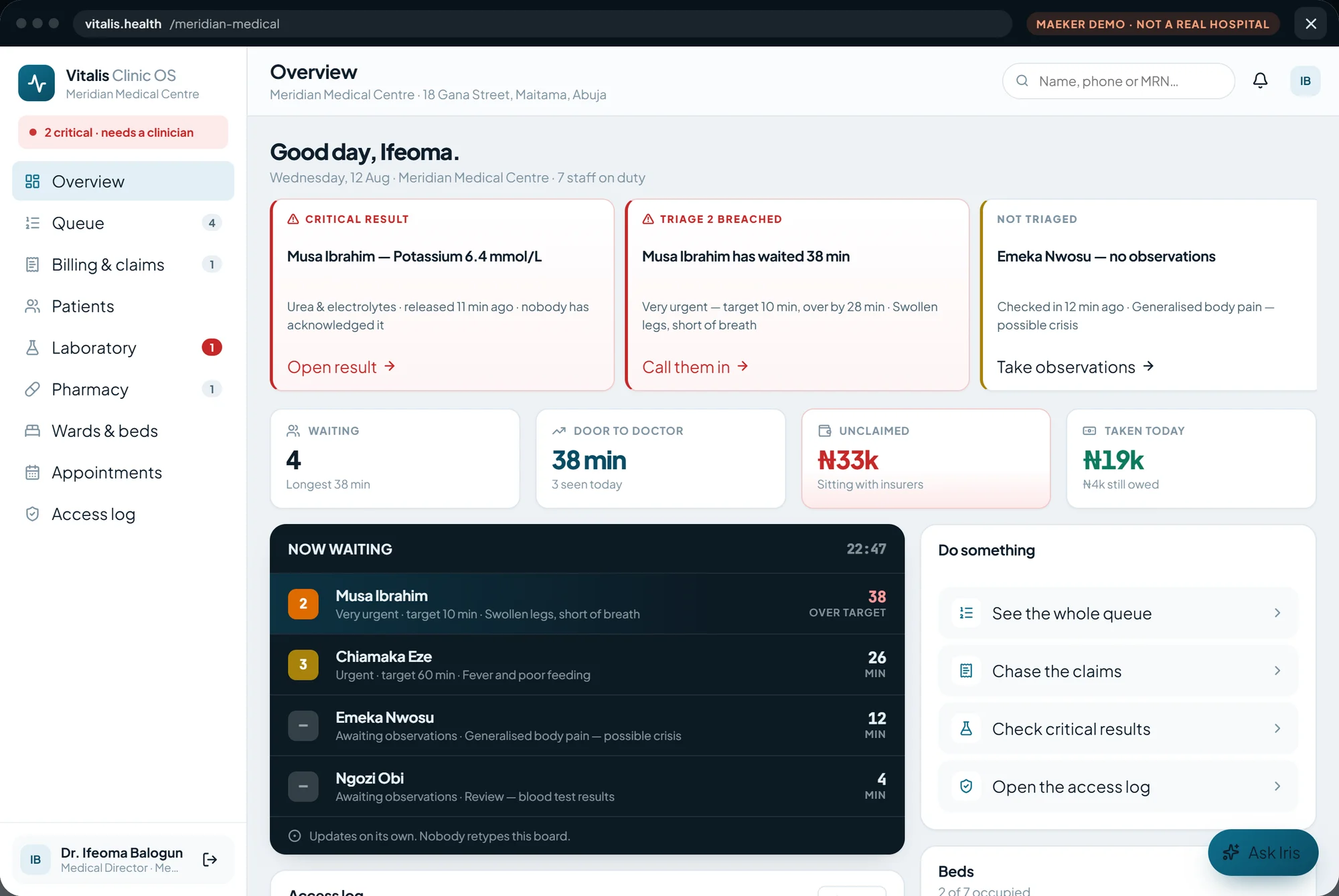Viewport: 1339px width, 896px height.
Task: Click the warning triangle on Critical Result card
Action: pos(293,219)
